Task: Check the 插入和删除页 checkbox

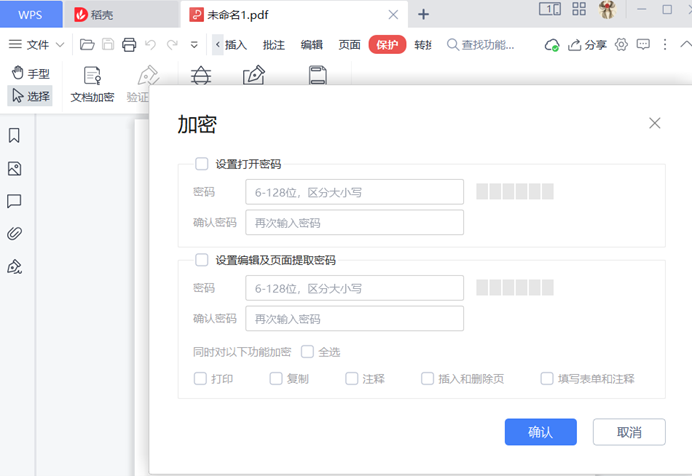Action: coord(427,379)
